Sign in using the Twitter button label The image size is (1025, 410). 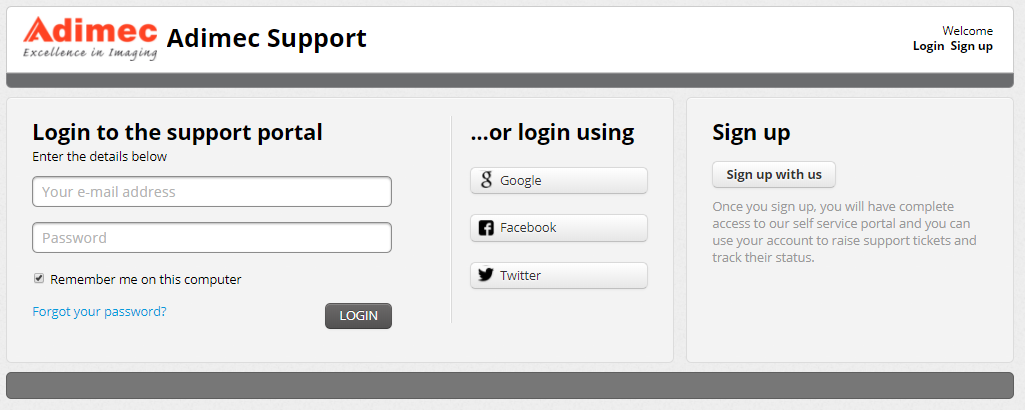[x=520, y=276]
